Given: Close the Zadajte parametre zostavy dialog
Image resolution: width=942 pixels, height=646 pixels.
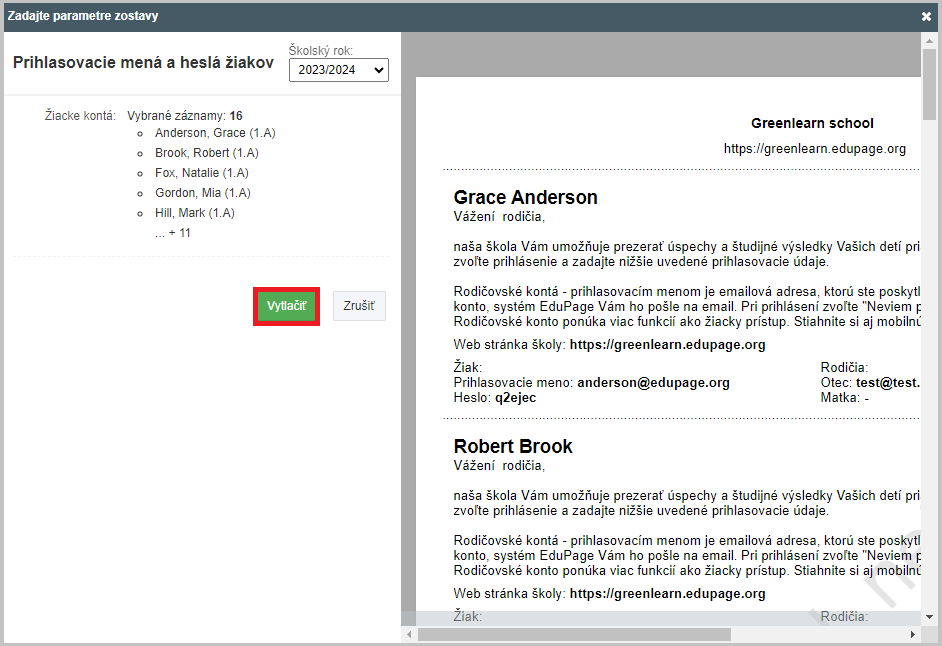Looking at the screenshot, I should 926,16.
